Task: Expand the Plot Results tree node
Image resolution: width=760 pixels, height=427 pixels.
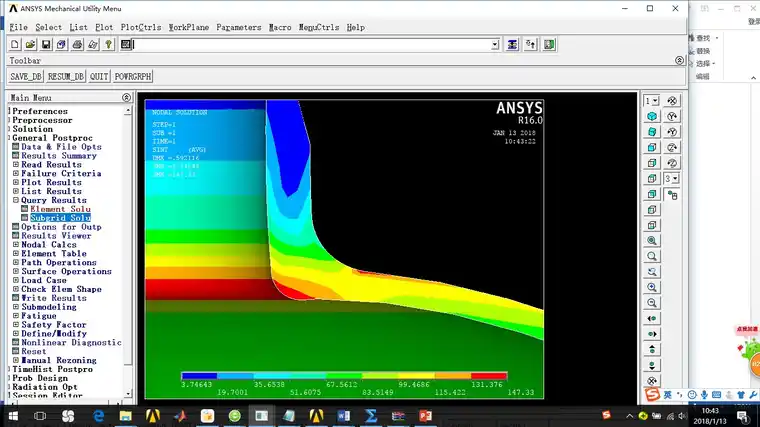Action: click(16, 182)
